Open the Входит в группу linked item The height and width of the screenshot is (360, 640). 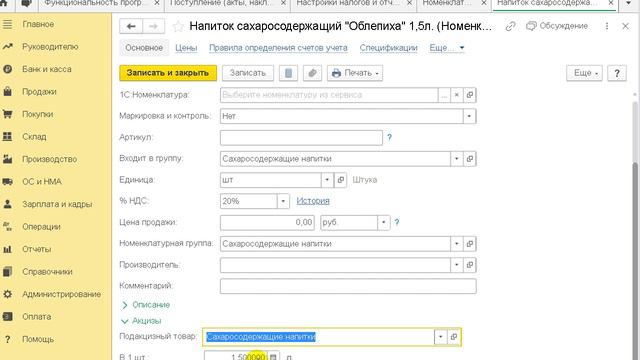click(470, 159)
